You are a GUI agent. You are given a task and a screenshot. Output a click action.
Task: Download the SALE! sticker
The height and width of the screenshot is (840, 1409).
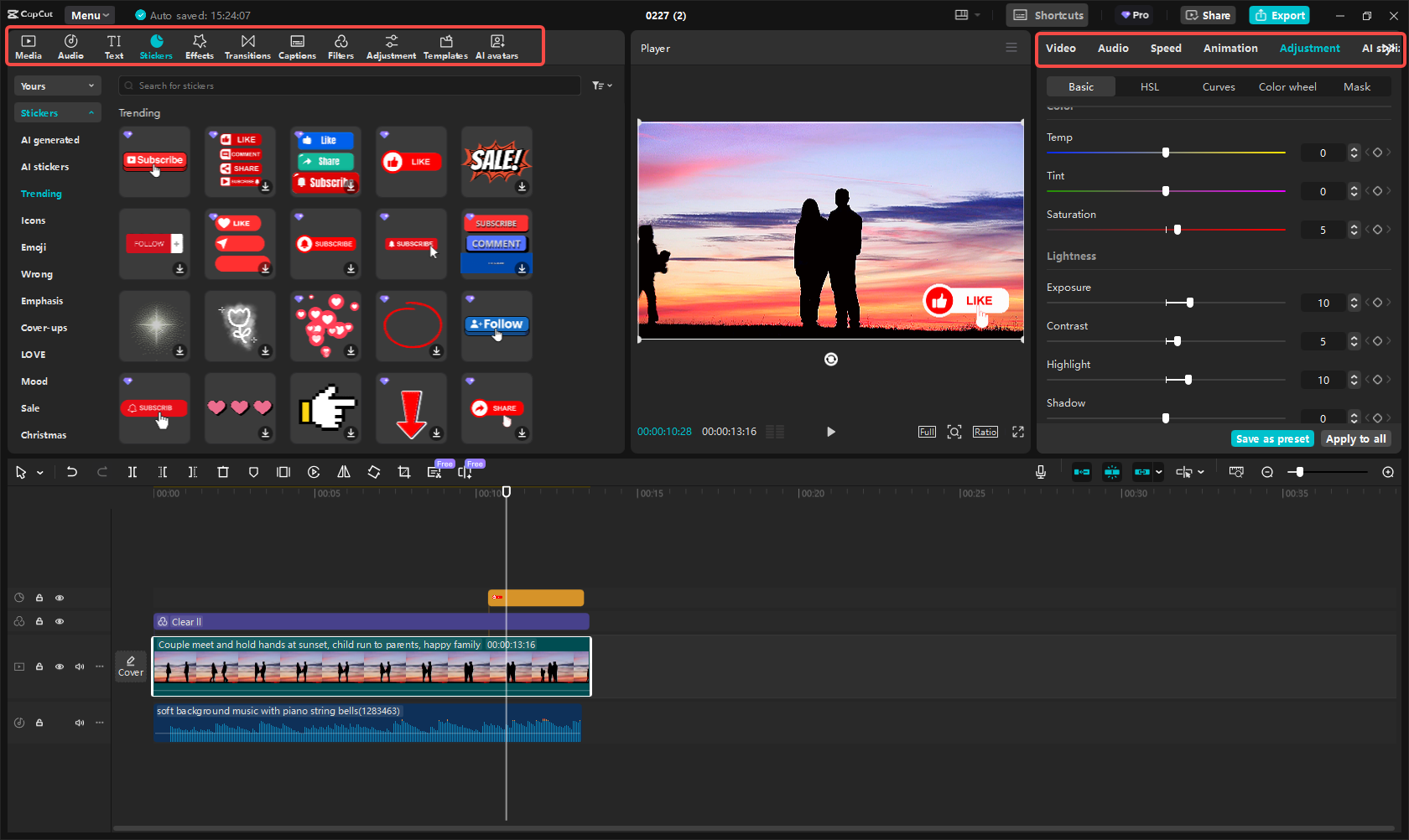tap(521, 188)
